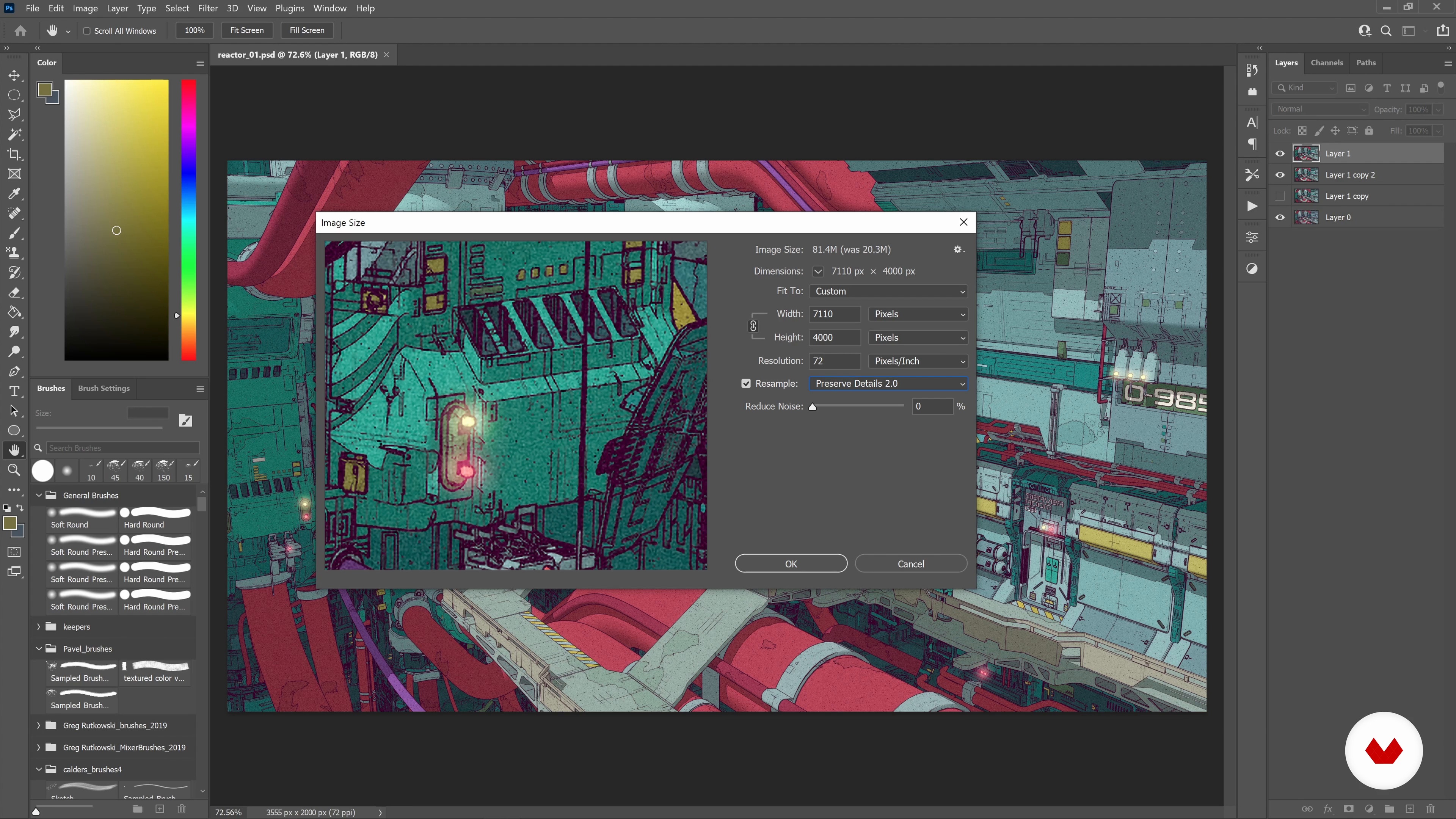Select the Ellipse shape tool
This screenshot has width=1456, height=819.
14,431
